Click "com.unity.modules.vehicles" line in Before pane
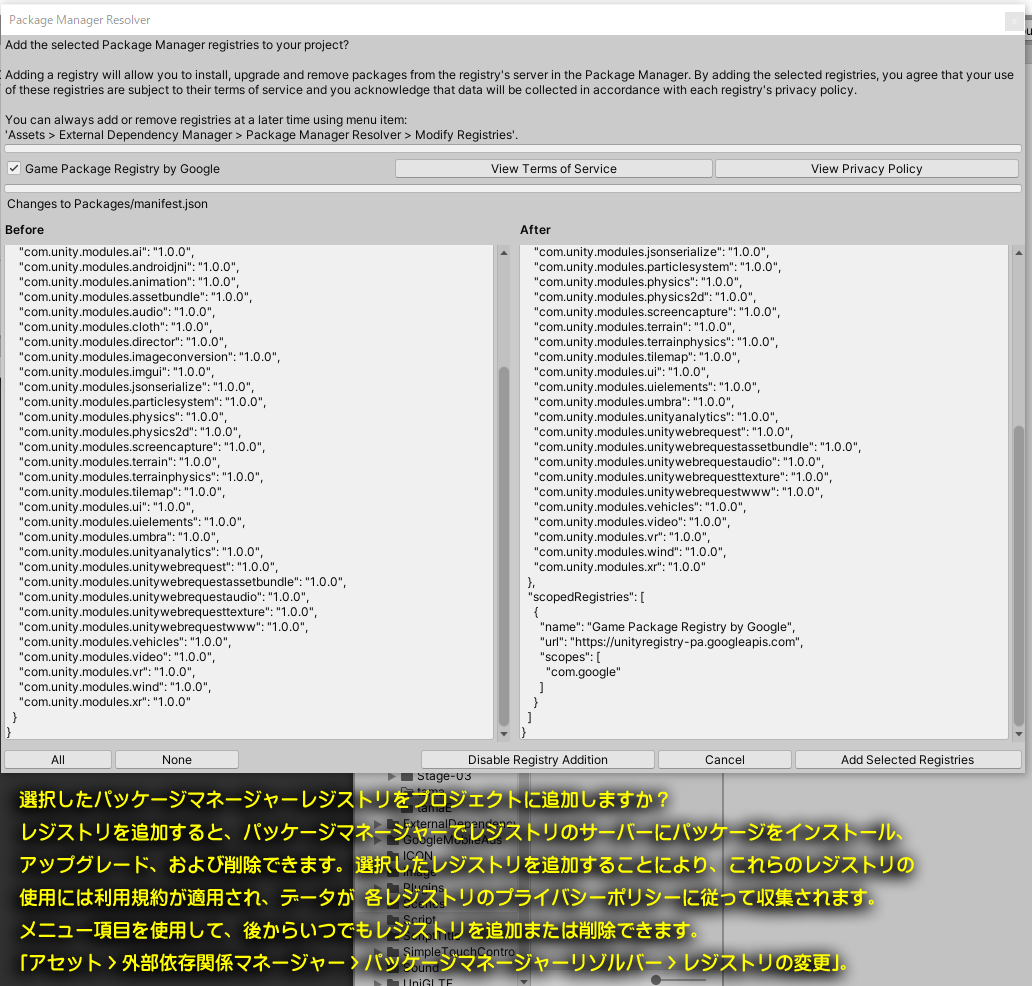 pos(125,642)
